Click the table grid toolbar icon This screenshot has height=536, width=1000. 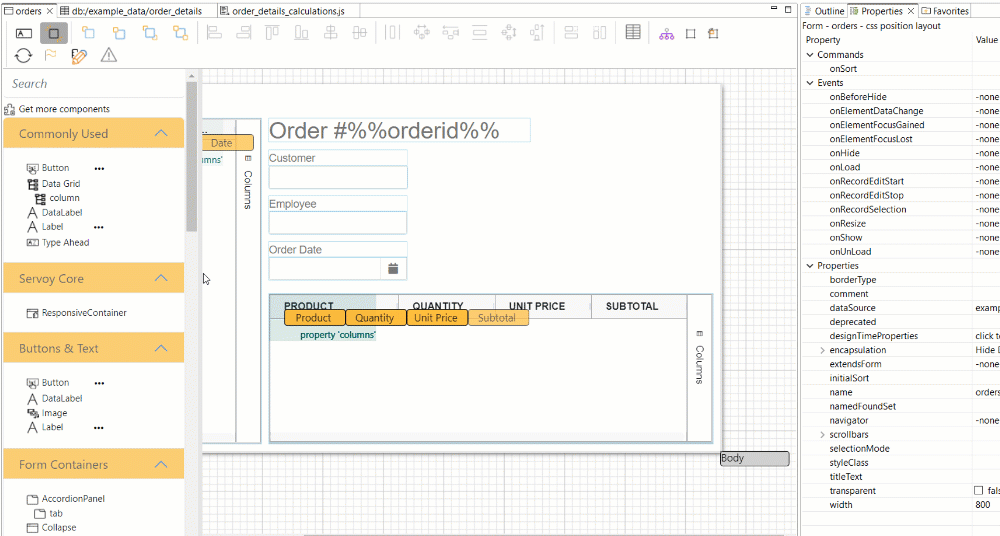633,33
